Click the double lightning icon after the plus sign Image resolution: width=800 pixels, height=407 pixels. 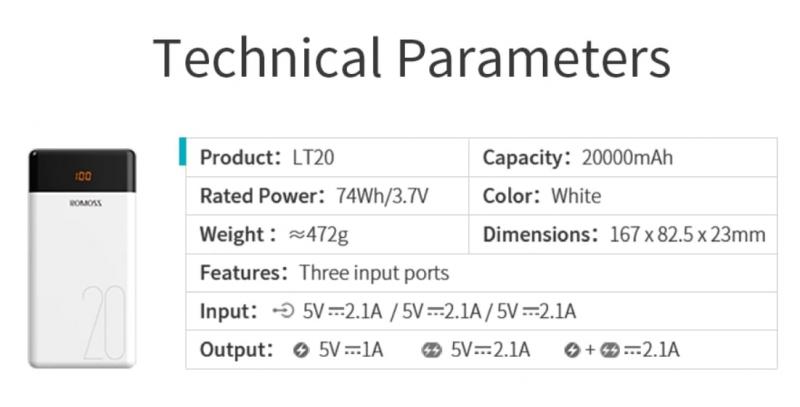[x=610, y=350]
